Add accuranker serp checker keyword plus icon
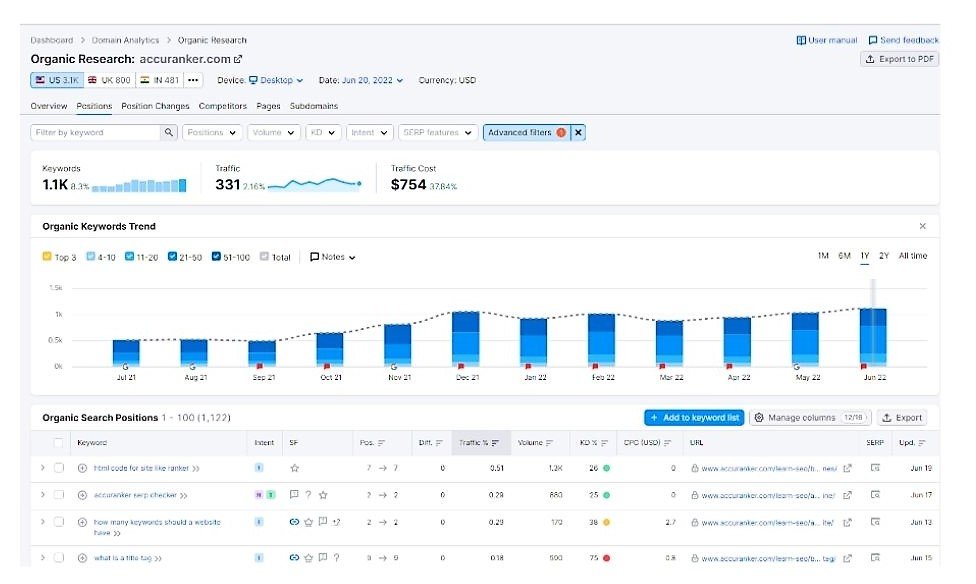 click(82, 495)
